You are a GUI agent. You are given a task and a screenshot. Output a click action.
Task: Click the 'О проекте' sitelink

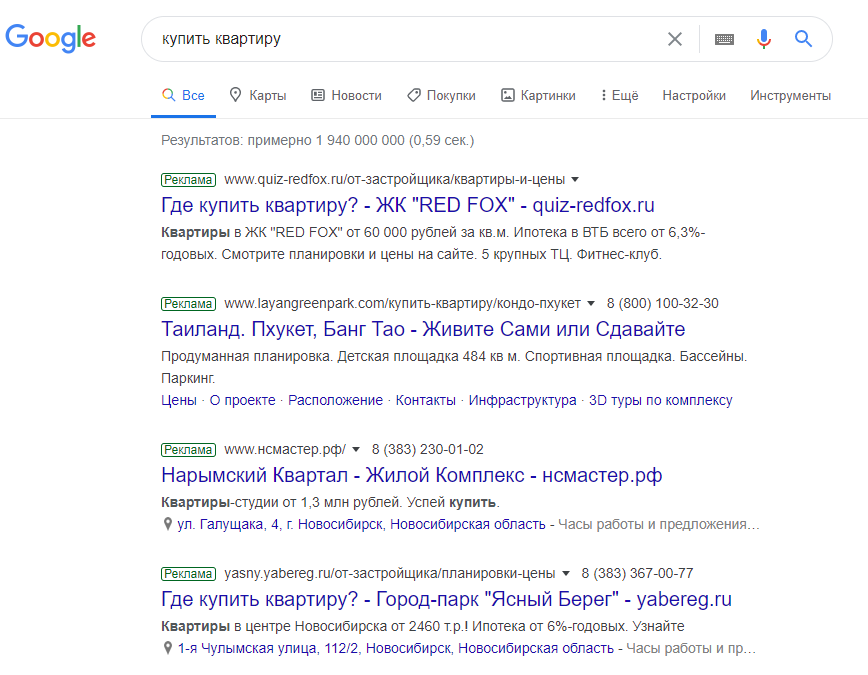pyautogui.click(x=242, y=400)
